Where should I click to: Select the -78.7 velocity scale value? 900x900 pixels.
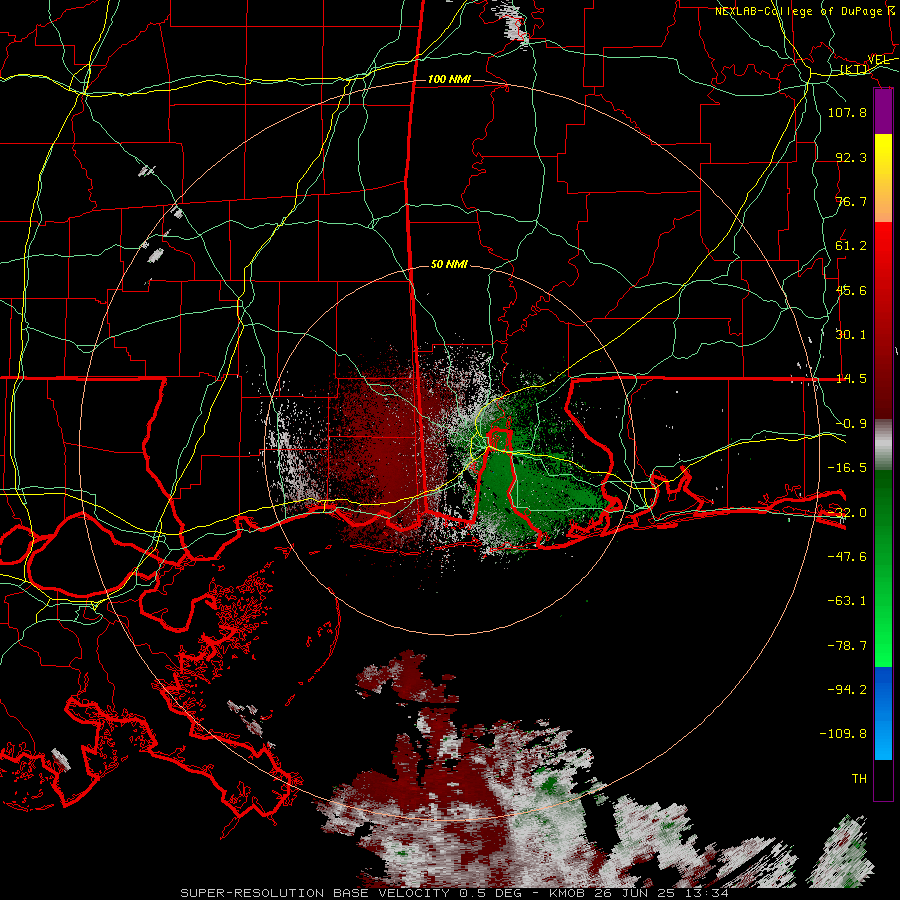click(847, 646)
